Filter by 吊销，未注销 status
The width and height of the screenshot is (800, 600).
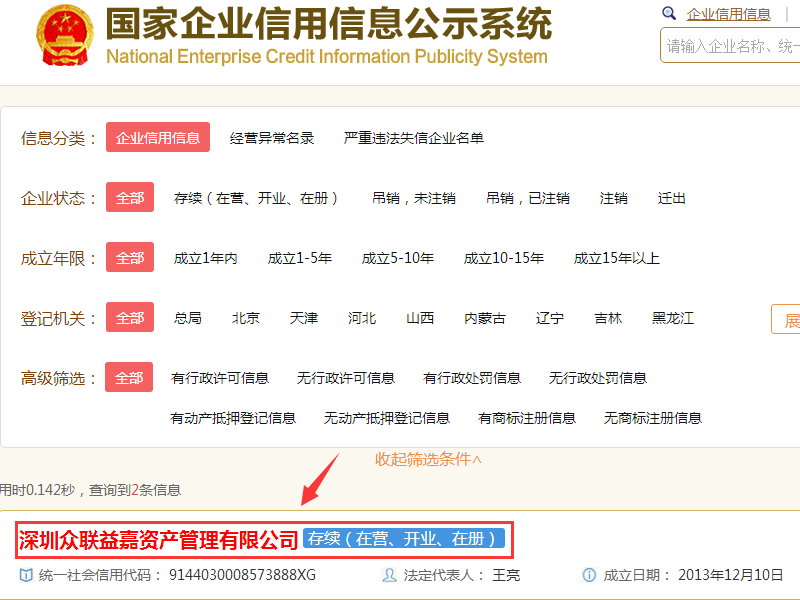click(413, 198)
